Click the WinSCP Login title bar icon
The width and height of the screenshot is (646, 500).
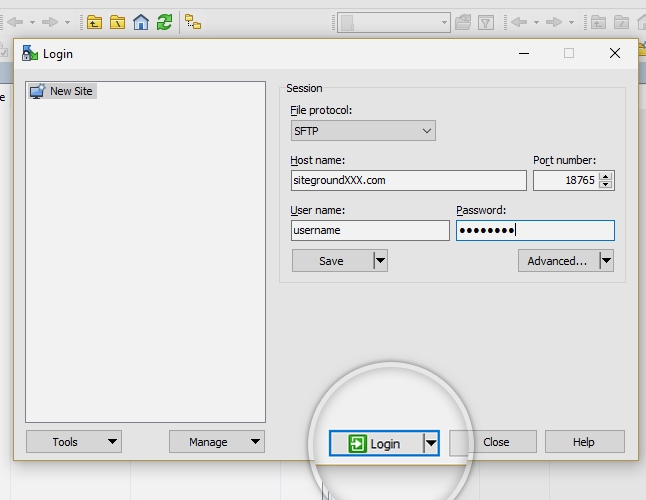click(x=30, y=53)
